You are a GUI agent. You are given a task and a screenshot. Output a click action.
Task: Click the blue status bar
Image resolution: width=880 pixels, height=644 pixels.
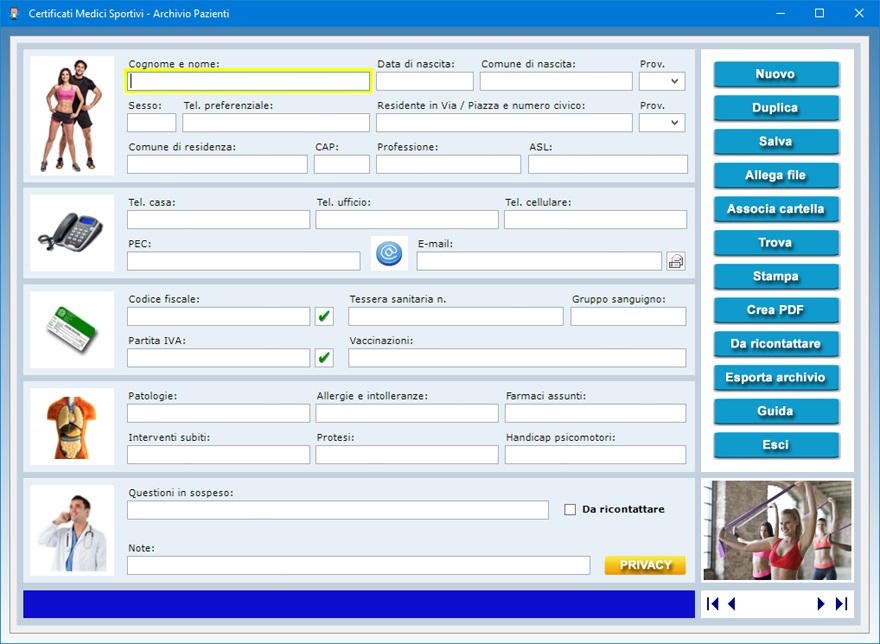(358, 604)
